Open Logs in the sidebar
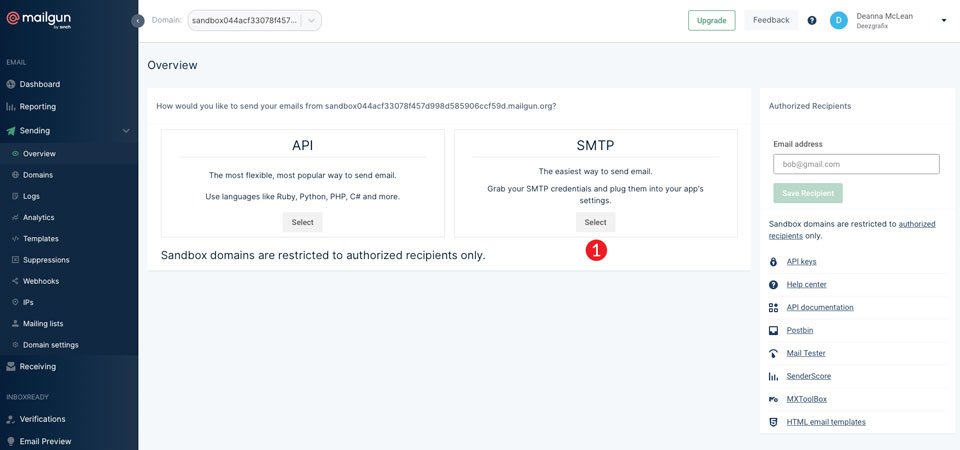 (x=31, y=196)
